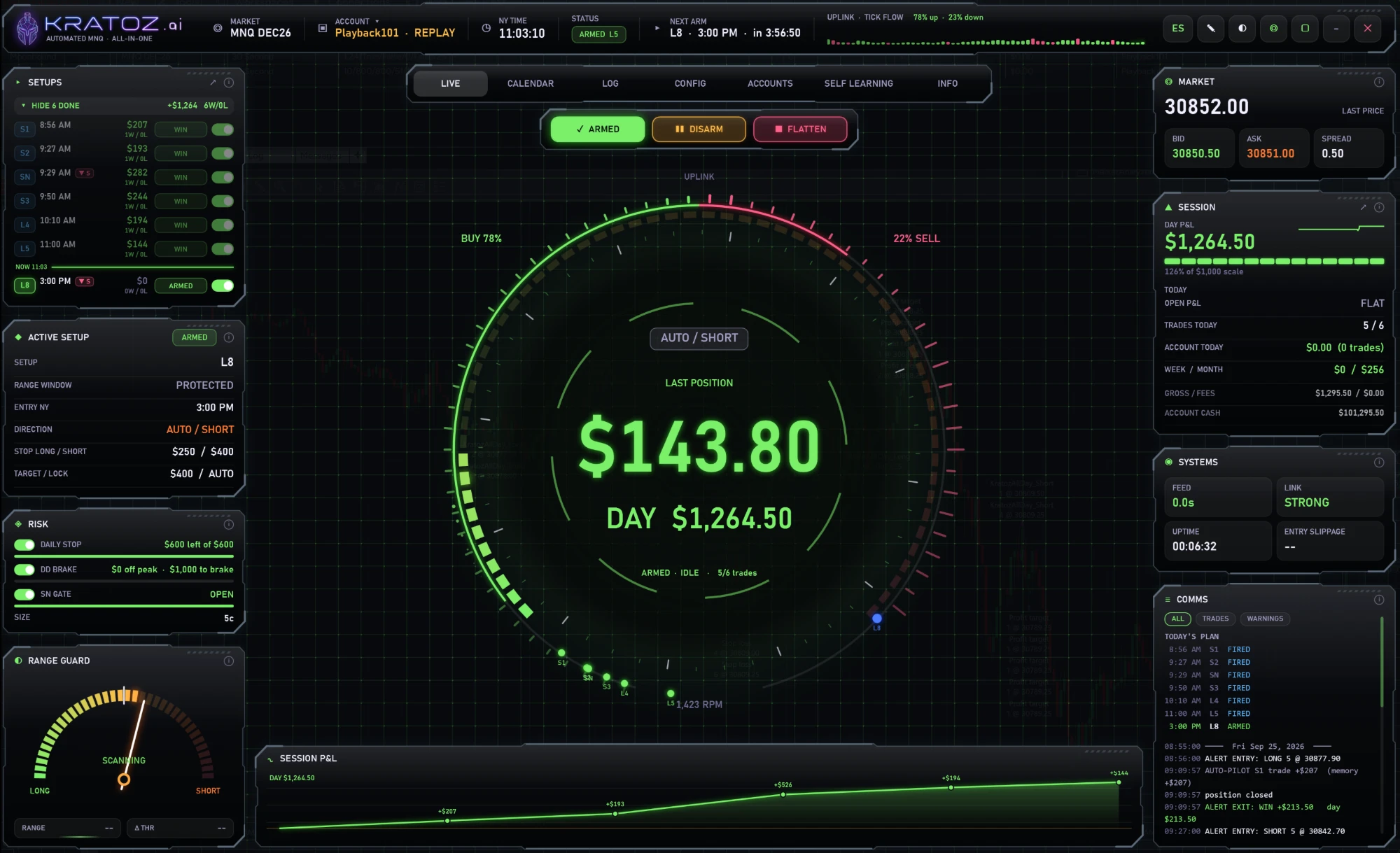The image size is (1400, 853).
Task: Open the Log tab
Action: coord(610,83)
